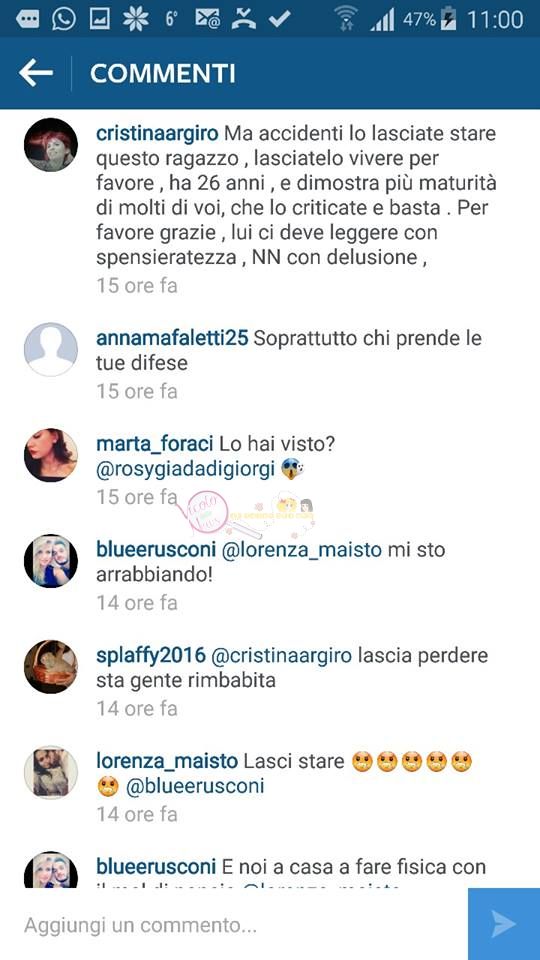Tap the battery indicator icon

pos(449,19)
